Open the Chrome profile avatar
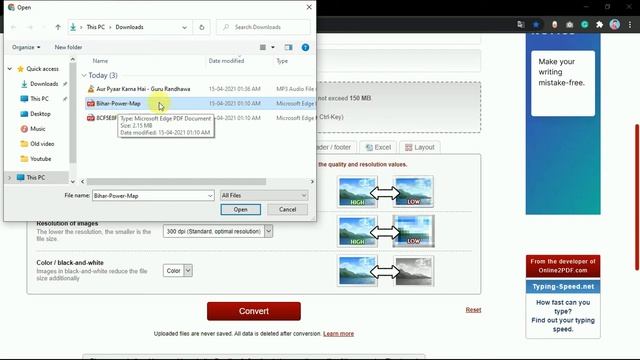The height and width of the screenshot is (360, 640). coord(615,24)
